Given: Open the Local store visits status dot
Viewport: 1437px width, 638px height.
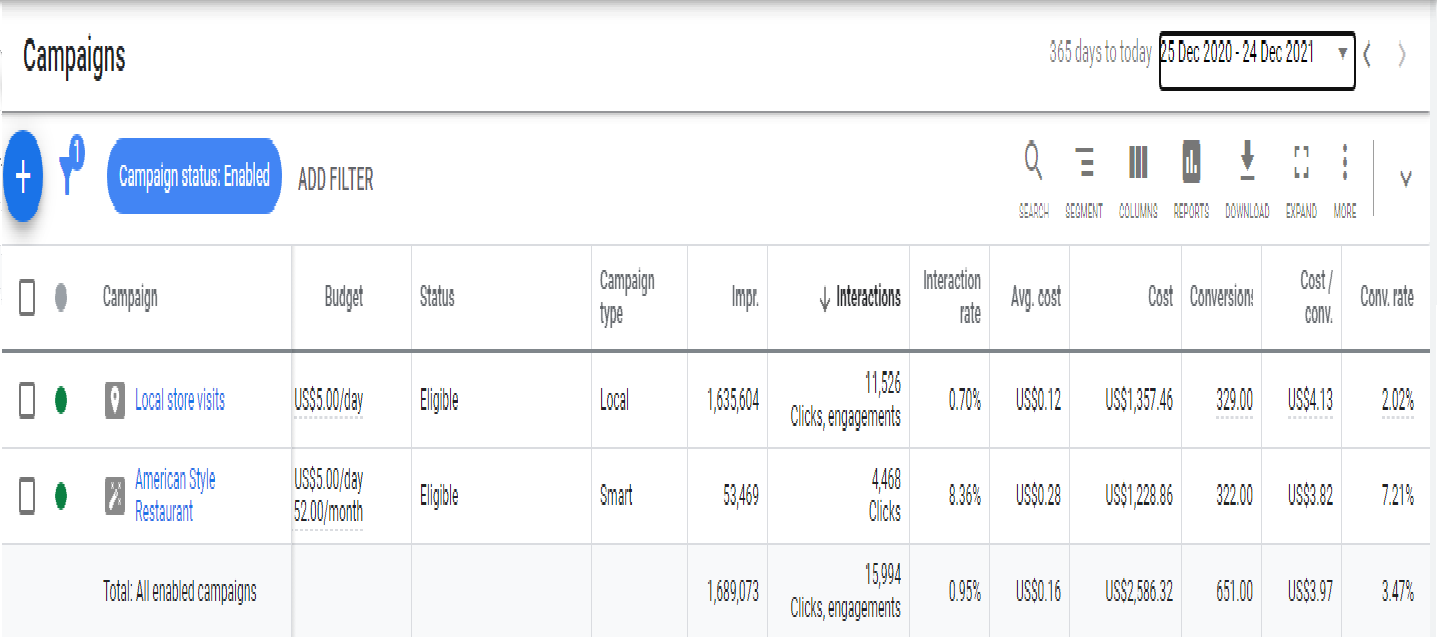Looking at the screenshot, I should click(61, 401).
